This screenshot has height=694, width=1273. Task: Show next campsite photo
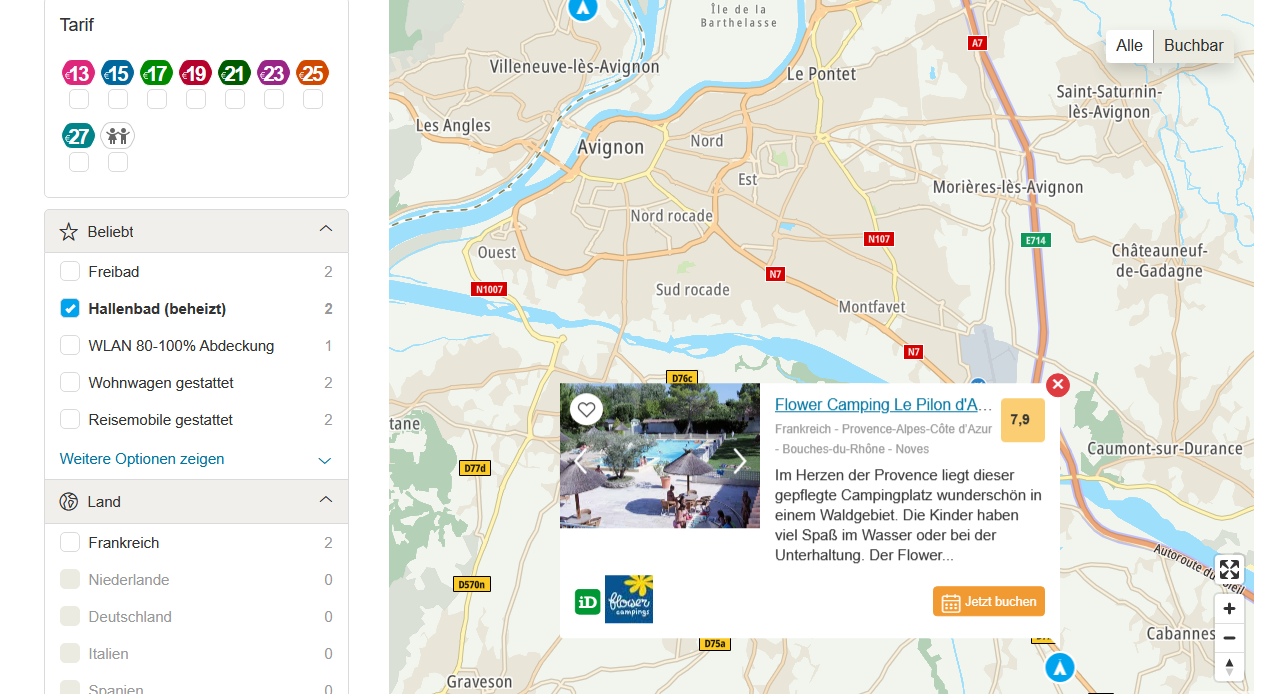pyautogui.click(x=740, y=460)
